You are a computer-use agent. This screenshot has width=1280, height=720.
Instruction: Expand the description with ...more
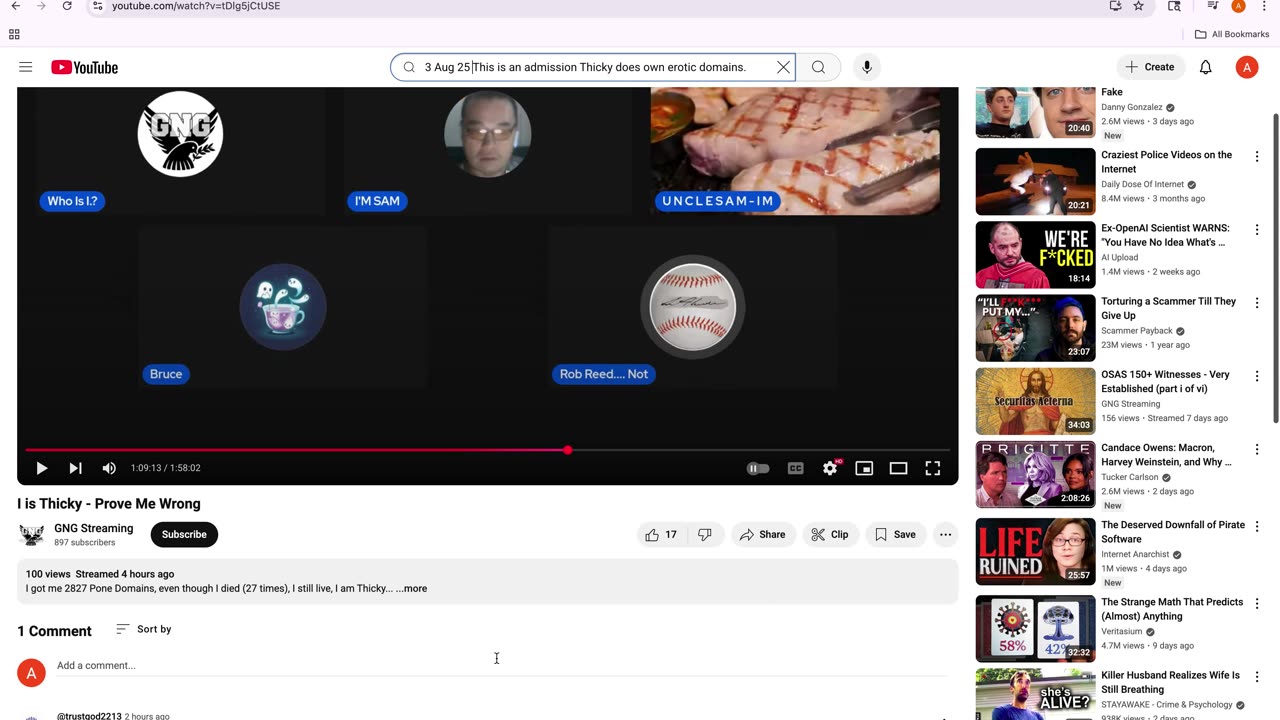[x=411, y=588]
